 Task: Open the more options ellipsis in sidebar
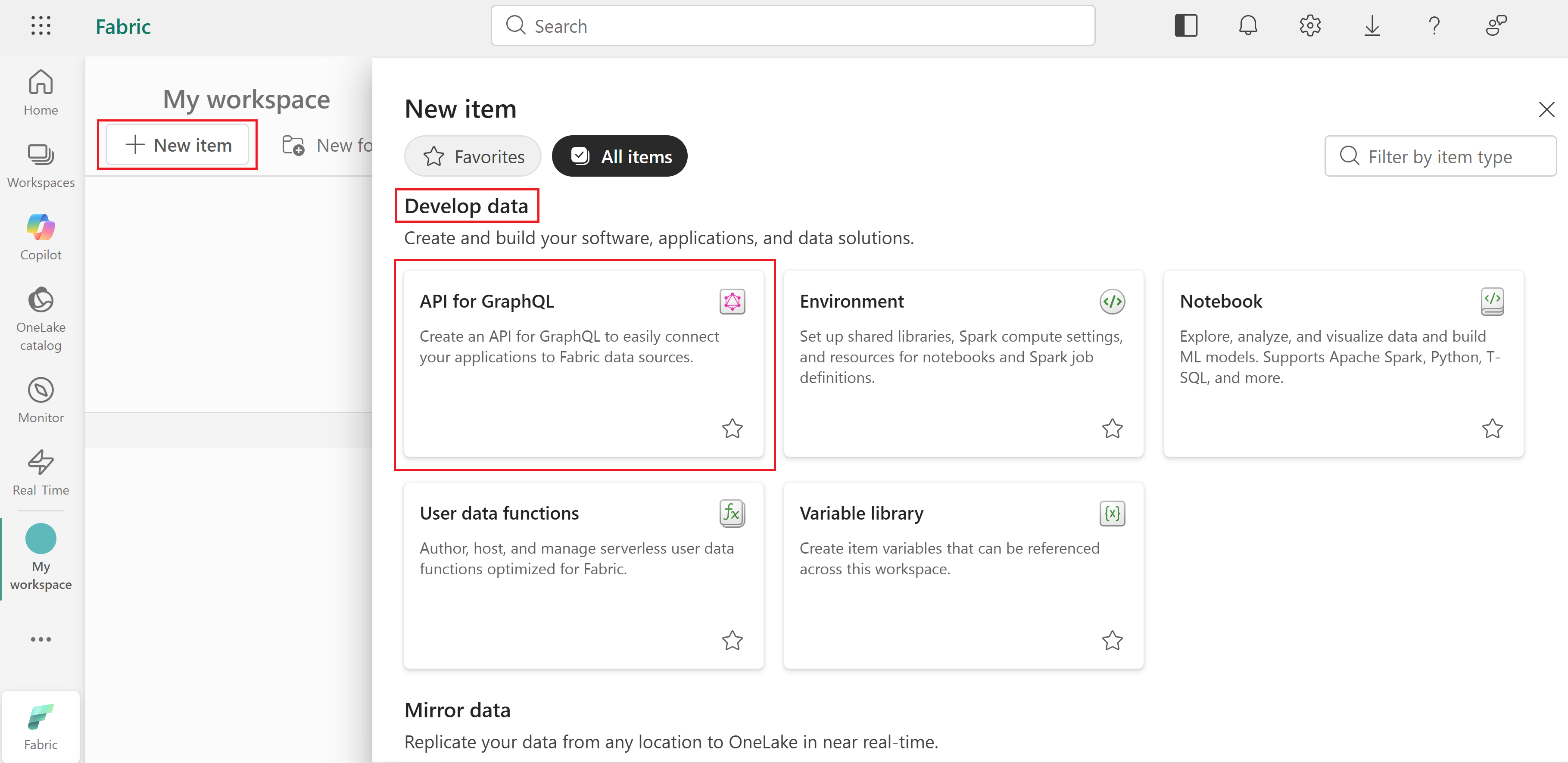[41, 639]
